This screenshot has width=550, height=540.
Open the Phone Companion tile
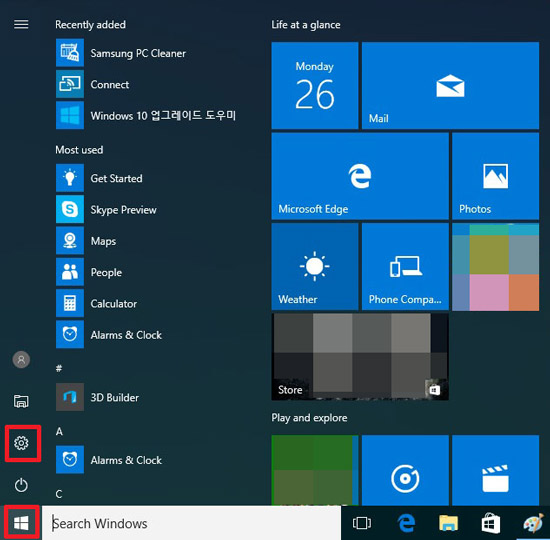(x=405, y=267)
